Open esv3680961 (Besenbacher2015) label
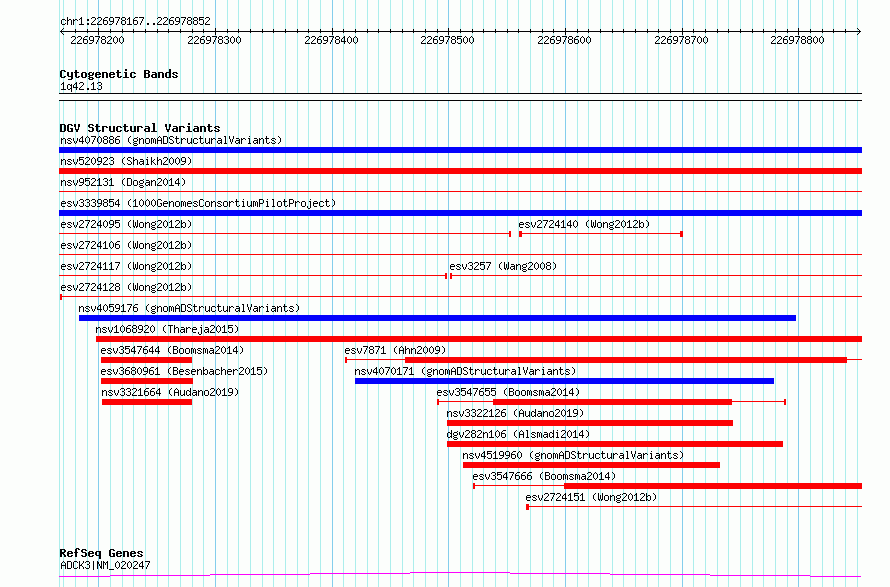 (184, 371)
